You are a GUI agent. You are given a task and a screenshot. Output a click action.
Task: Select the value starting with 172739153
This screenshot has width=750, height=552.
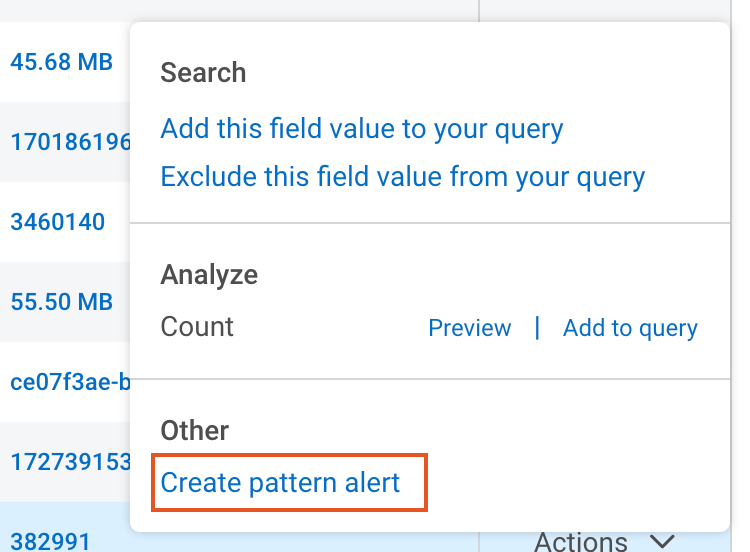click(70, 462)
